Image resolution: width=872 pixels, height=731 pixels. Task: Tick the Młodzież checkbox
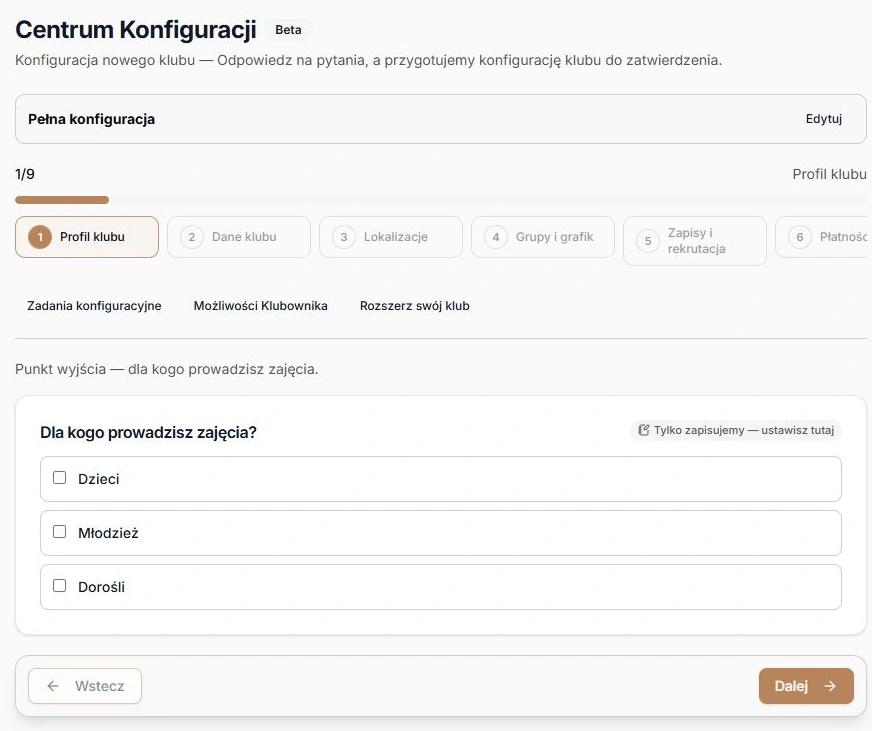[x=60, y=532]
